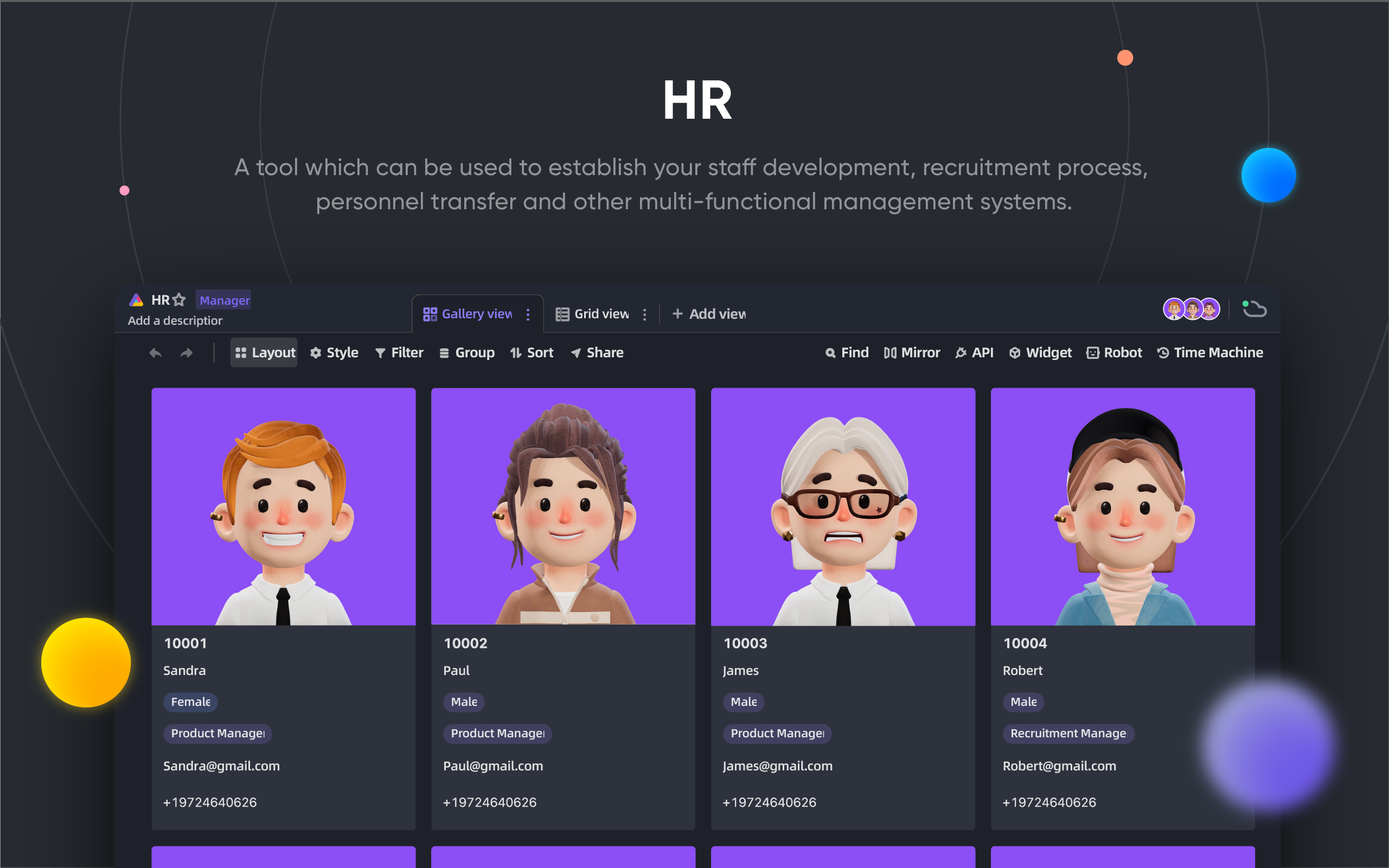Image resolution: width=1389 pixels, height=868 pixels.
Task: Open the Widget panel
Action: (1039, 352)
